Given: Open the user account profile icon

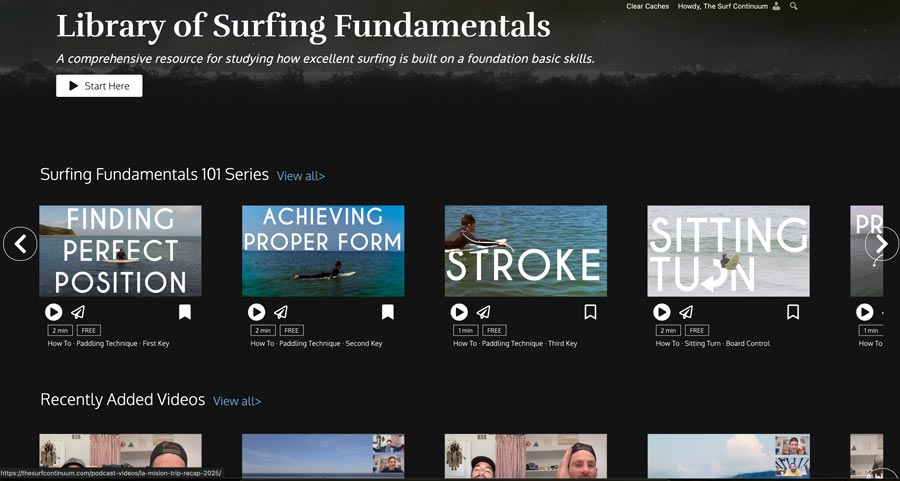Looking at the screenshot, I should [777, 6].
